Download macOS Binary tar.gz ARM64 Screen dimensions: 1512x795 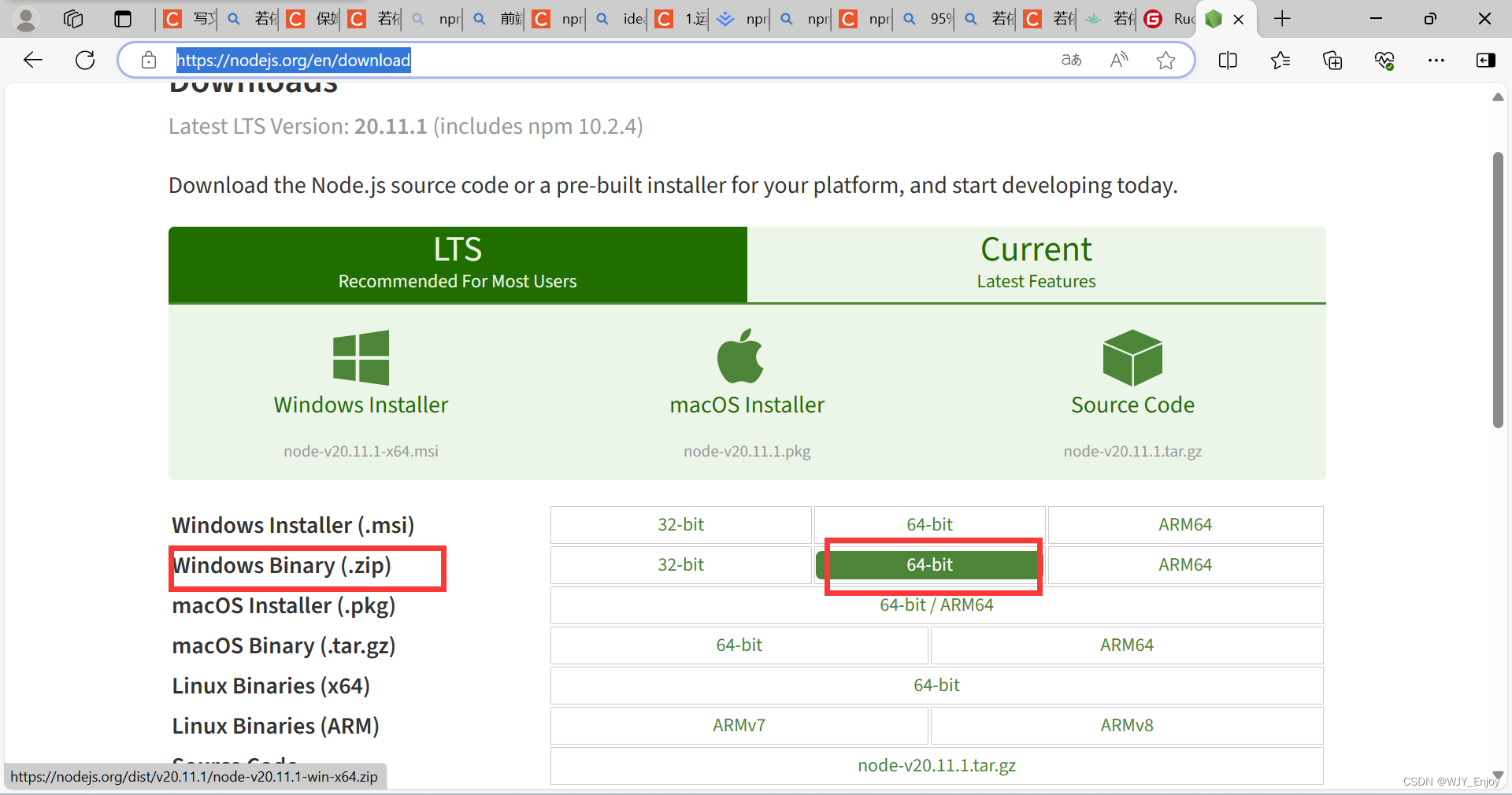(x=1127, y=645)
